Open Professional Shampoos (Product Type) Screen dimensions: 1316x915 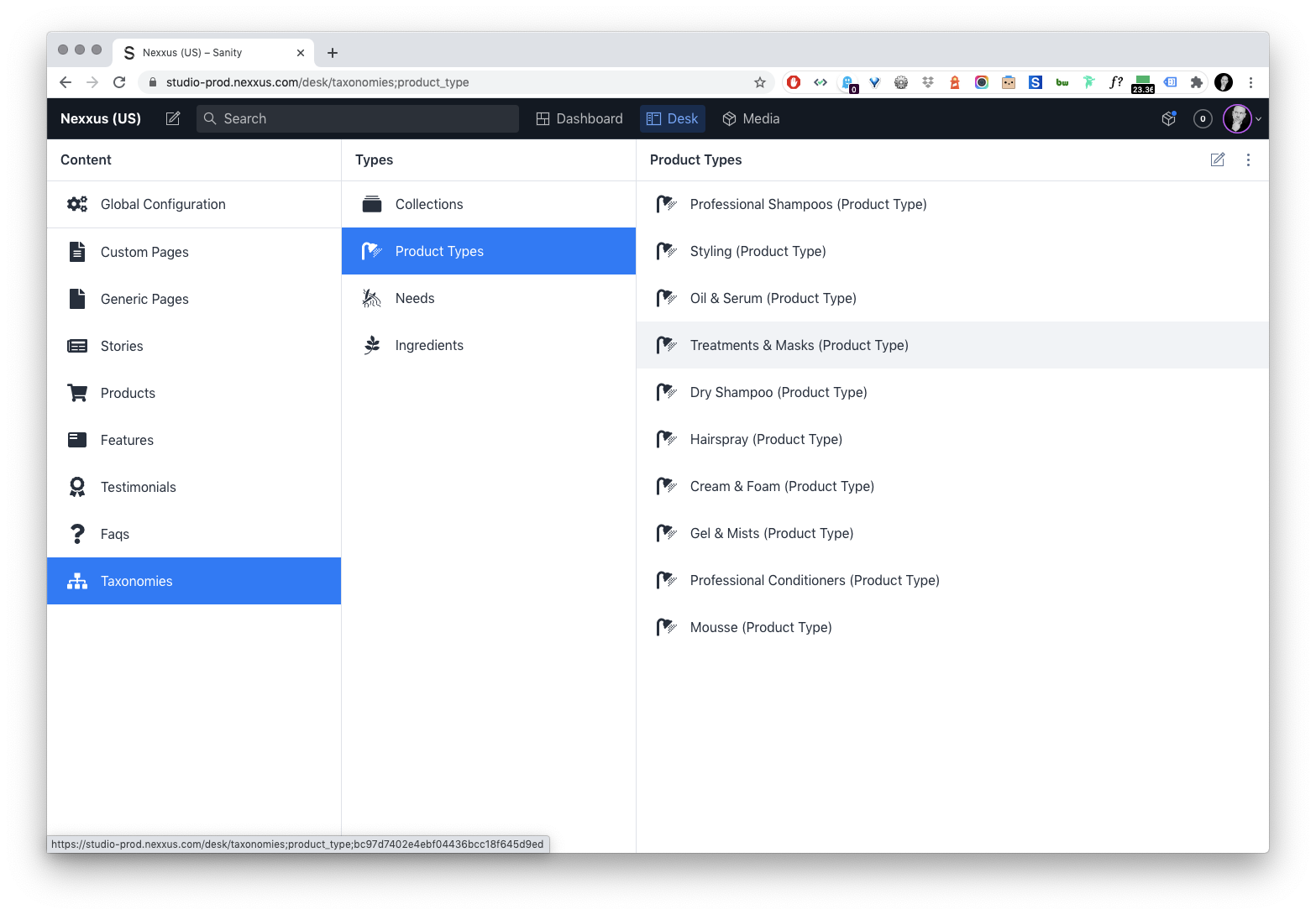click(x=952, y=204)
